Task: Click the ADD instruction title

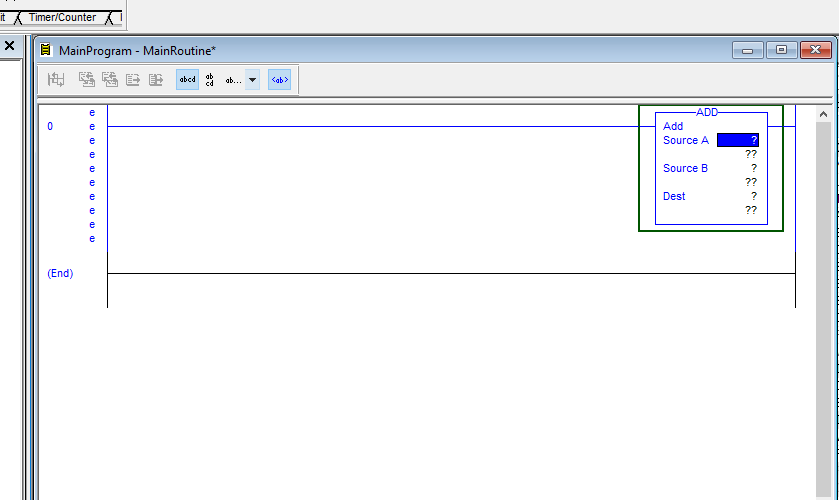Action: 707,112
